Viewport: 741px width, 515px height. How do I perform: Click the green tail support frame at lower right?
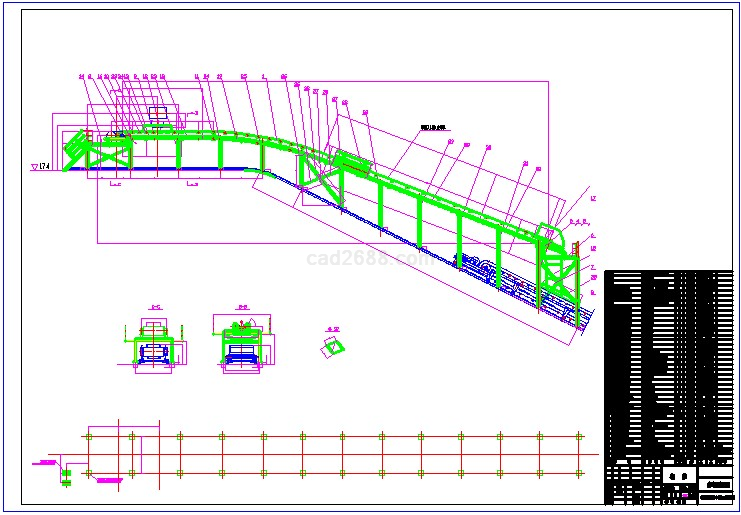(x=559, y=268)
